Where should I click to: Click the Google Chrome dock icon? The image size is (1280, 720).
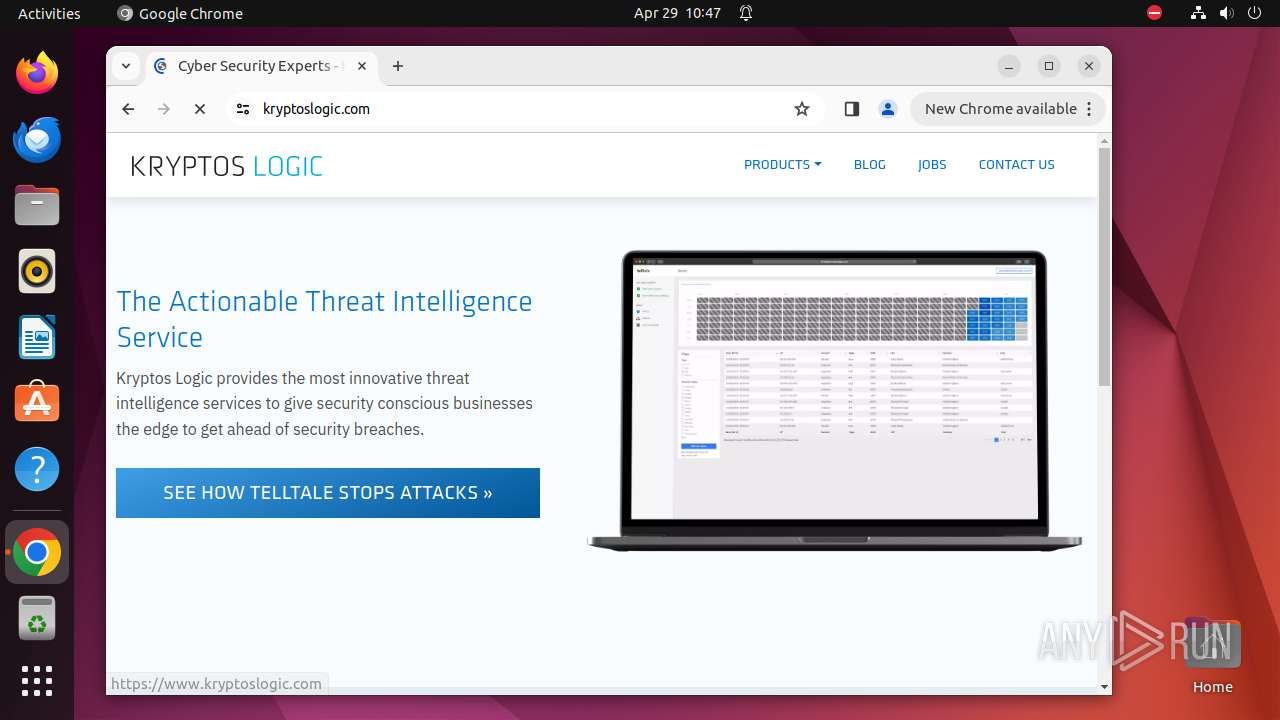click(x=37, y=552)
